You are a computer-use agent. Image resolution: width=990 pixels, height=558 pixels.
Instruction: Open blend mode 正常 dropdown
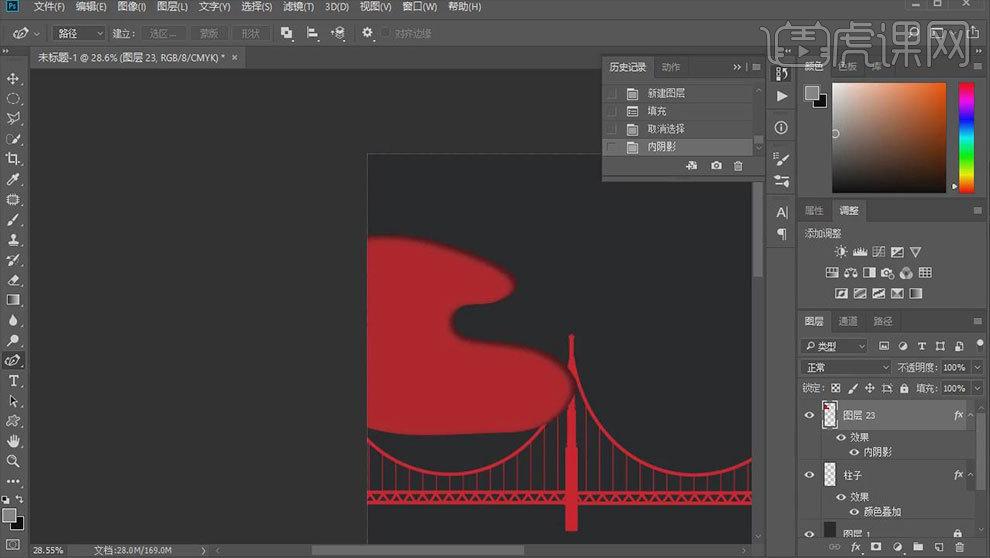point(846,367)
